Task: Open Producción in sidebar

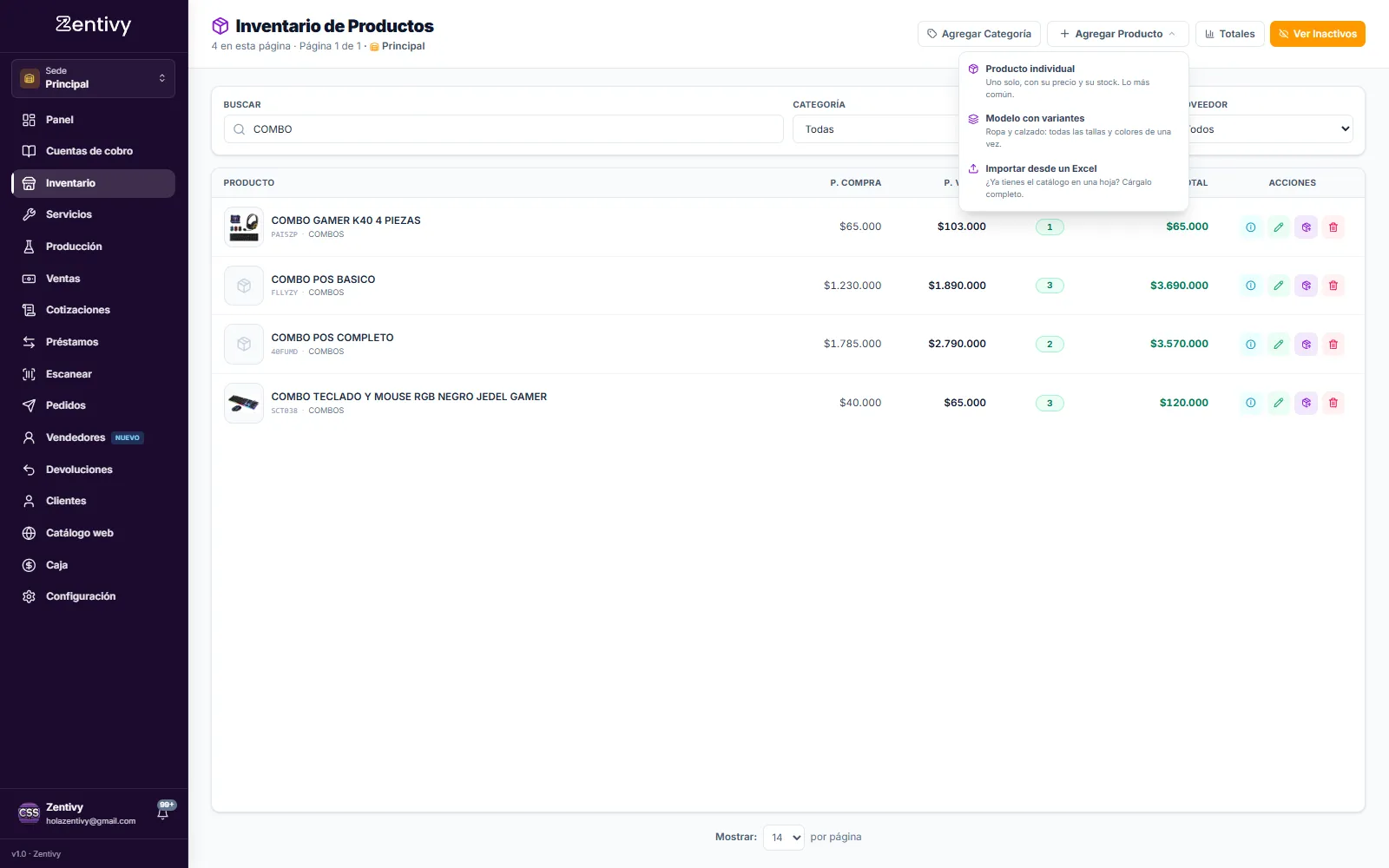Action: [x=94, y=247]
